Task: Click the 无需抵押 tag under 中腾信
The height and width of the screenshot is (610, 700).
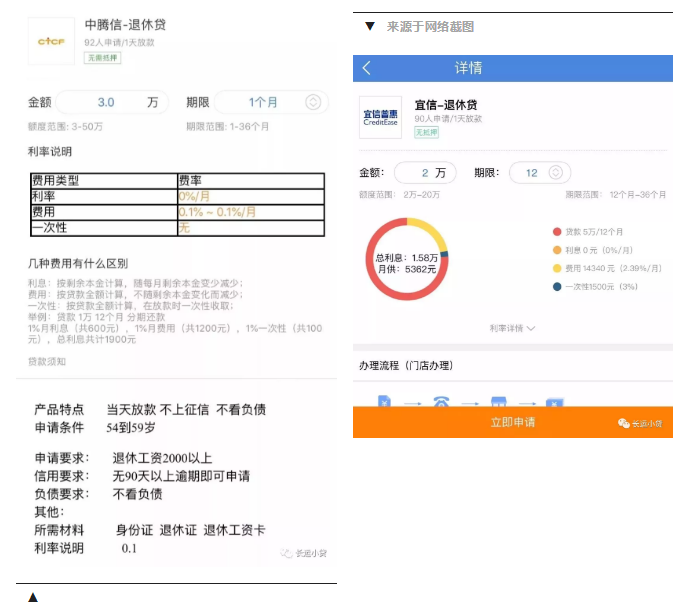Action: tap(102, 58)
